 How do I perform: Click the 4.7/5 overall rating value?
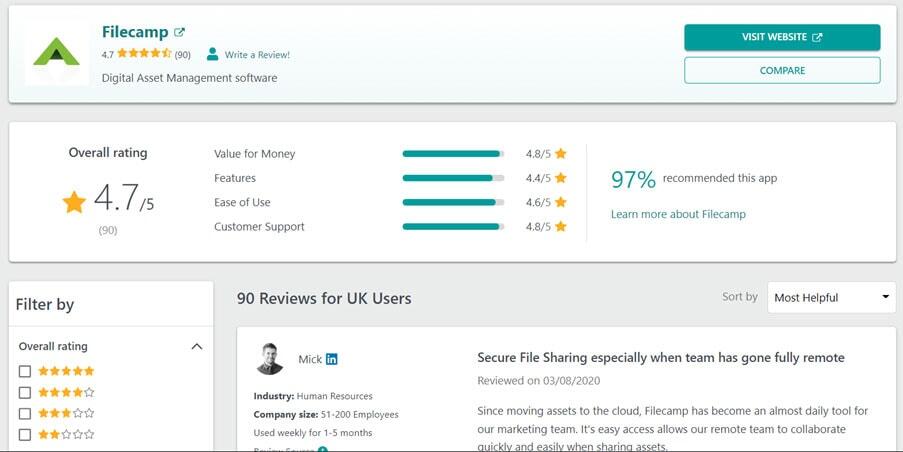124,198
